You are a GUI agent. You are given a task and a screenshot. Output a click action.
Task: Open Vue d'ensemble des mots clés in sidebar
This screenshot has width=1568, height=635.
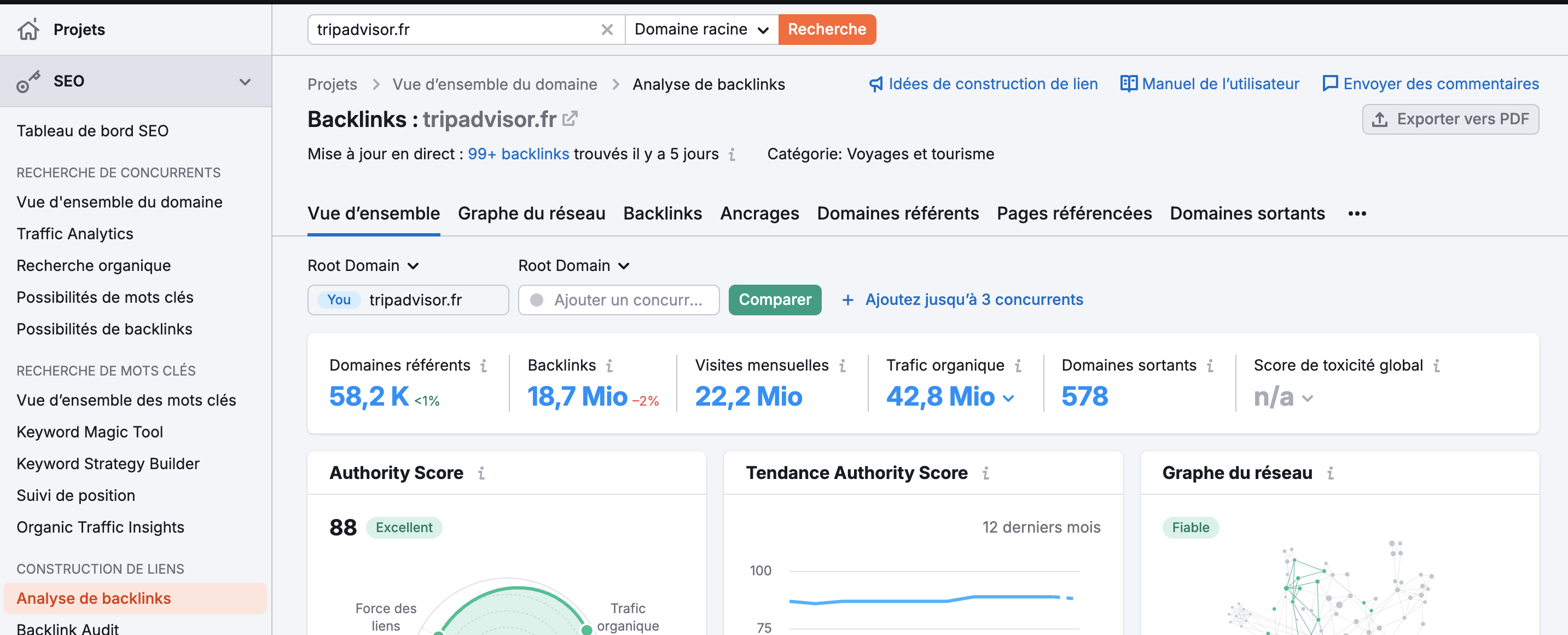pos(126,400)
